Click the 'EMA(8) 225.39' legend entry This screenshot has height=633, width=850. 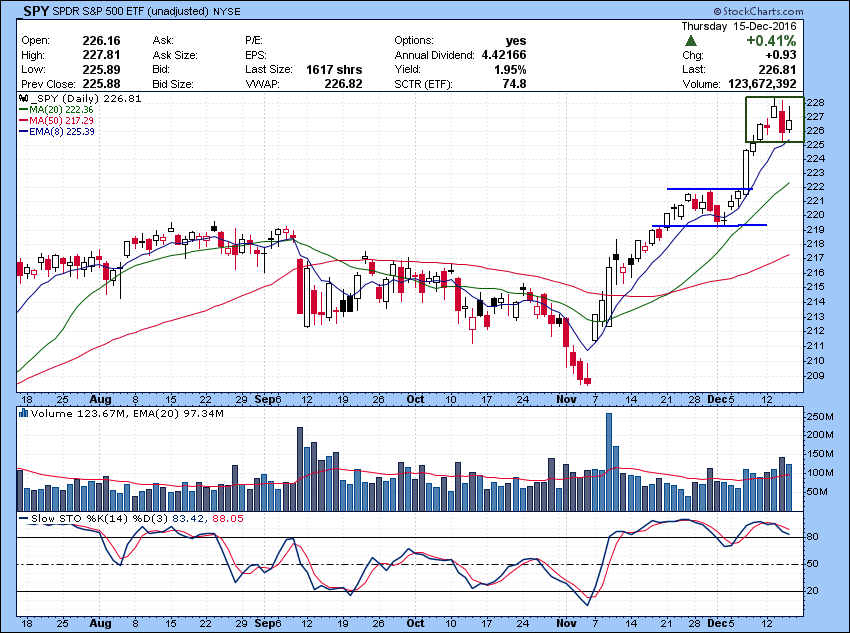click(62, 131)
